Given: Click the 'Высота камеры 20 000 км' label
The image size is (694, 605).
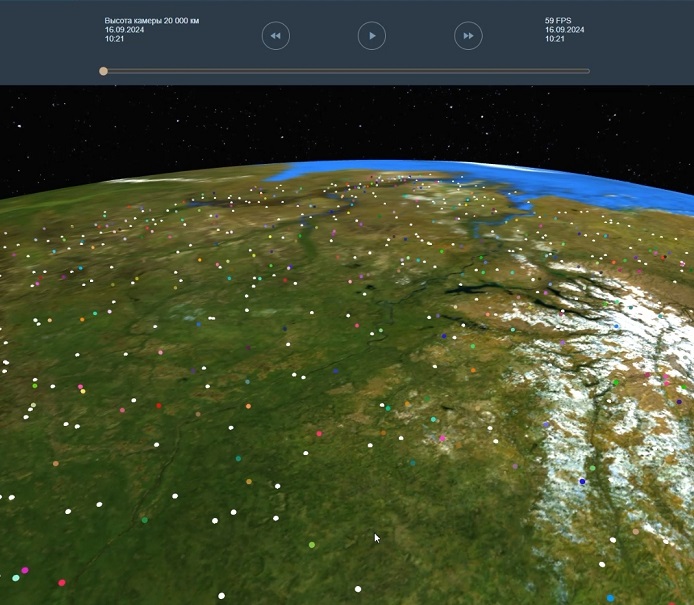Looking at the screenshot, I should tap(151, 21).
